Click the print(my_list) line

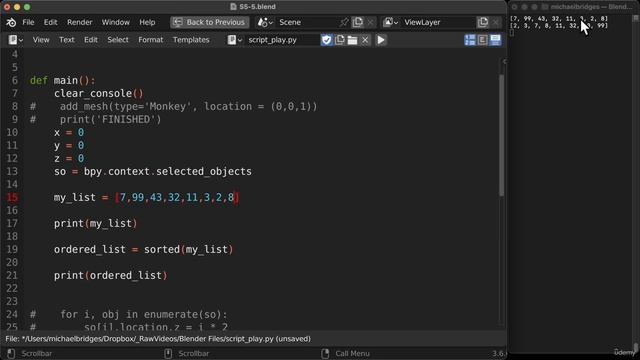[x=96, y=224]
